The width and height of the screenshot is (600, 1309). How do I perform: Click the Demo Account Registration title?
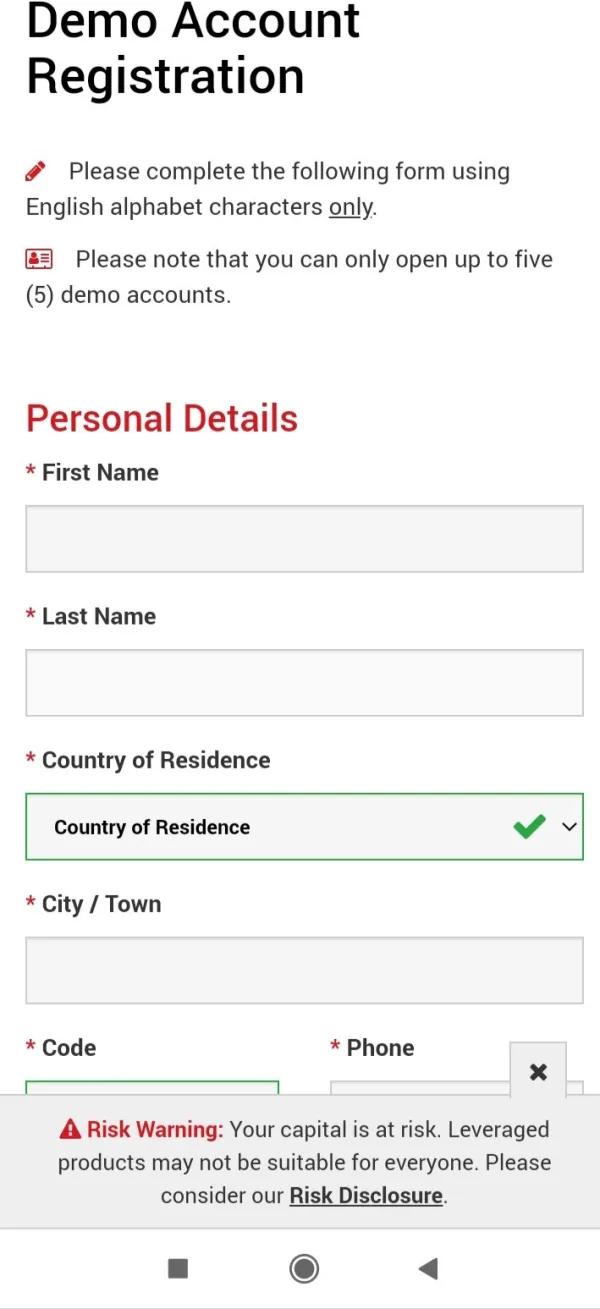(193, 48)
